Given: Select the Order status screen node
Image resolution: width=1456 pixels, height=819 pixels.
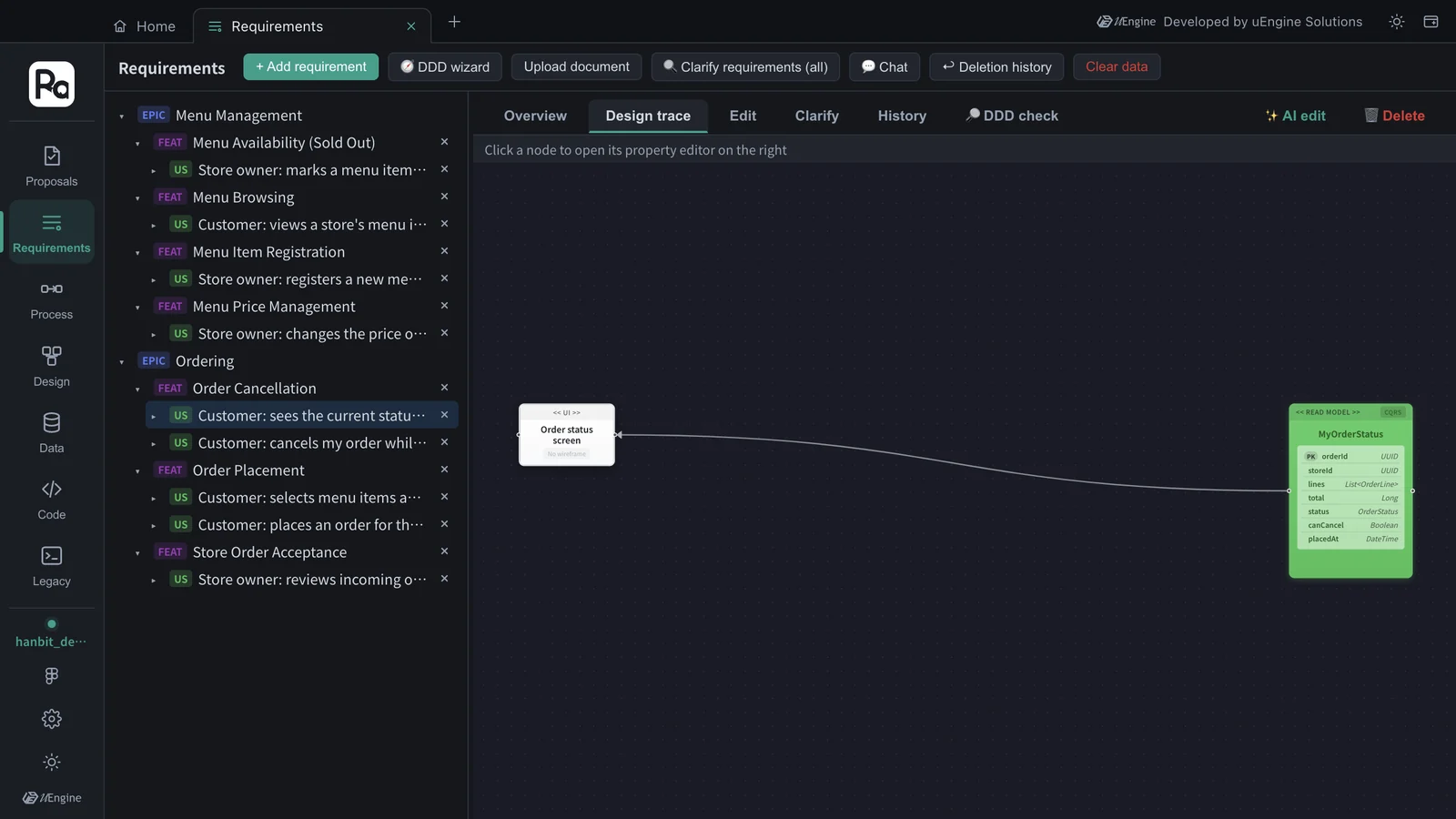Looking at the screenshot, I should 567,435.
